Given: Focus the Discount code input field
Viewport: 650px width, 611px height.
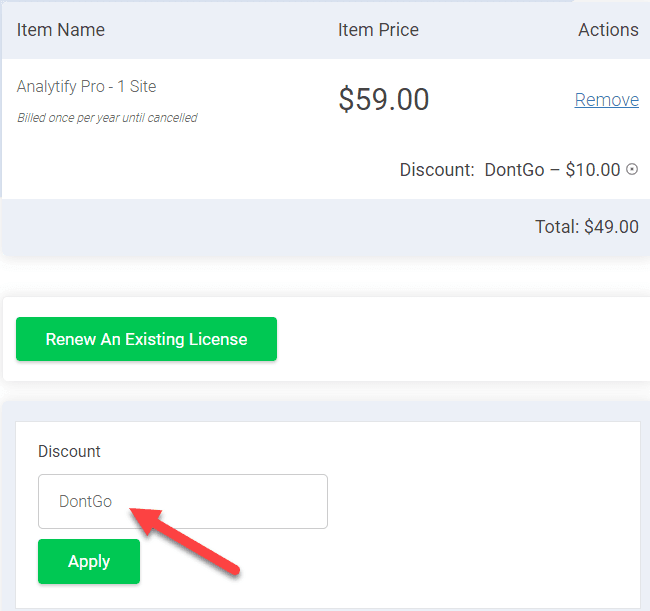Looking at the screenshot, I should (x=183, y=502).
